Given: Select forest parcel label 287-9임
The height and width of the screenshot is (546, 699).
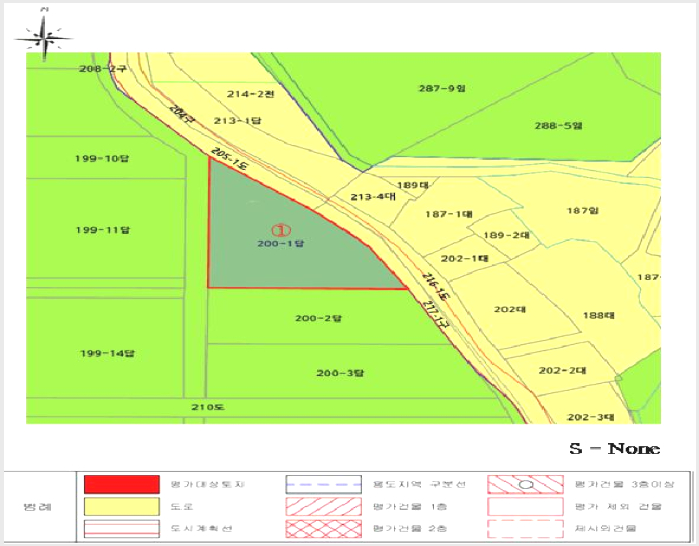Looking at the screenshot, I should coord(442,88).
